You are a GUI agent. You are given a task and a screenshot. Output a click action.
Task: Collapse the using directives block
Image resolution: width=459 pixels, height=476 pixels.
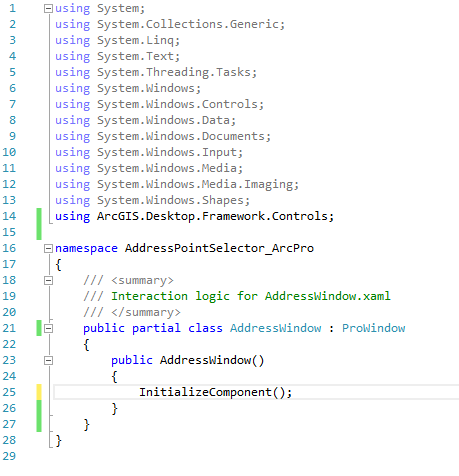[x=48, y=8]
